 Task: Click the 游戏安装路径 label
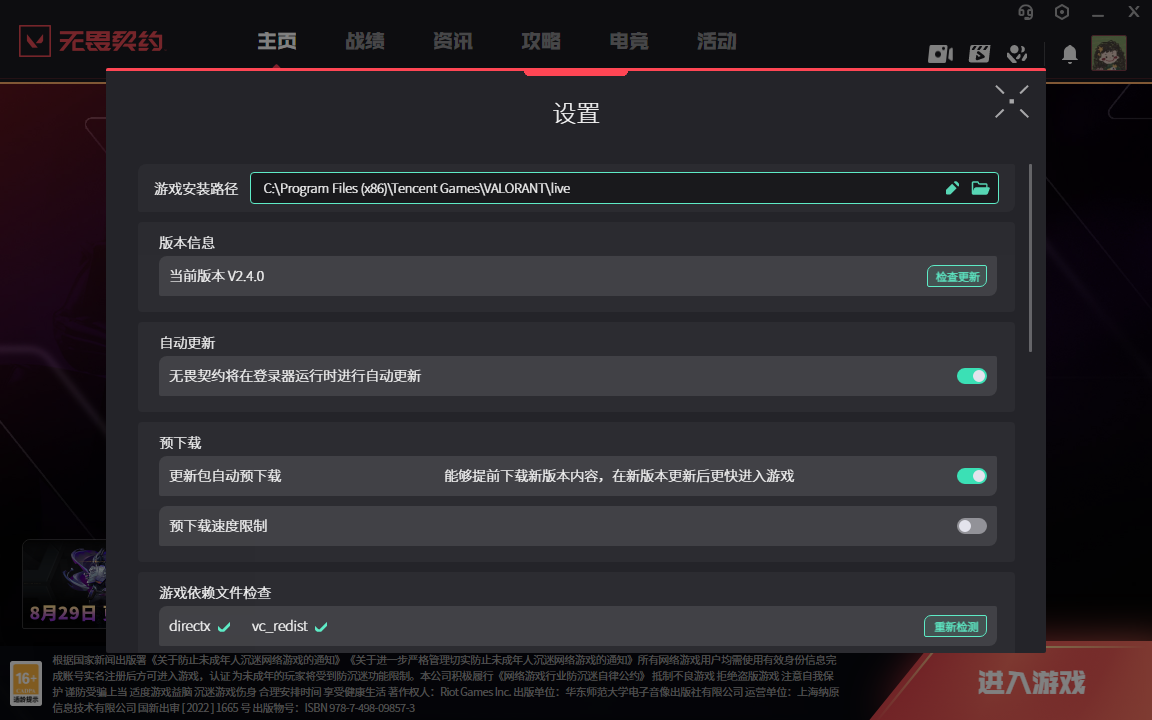(x=196, y=189)
